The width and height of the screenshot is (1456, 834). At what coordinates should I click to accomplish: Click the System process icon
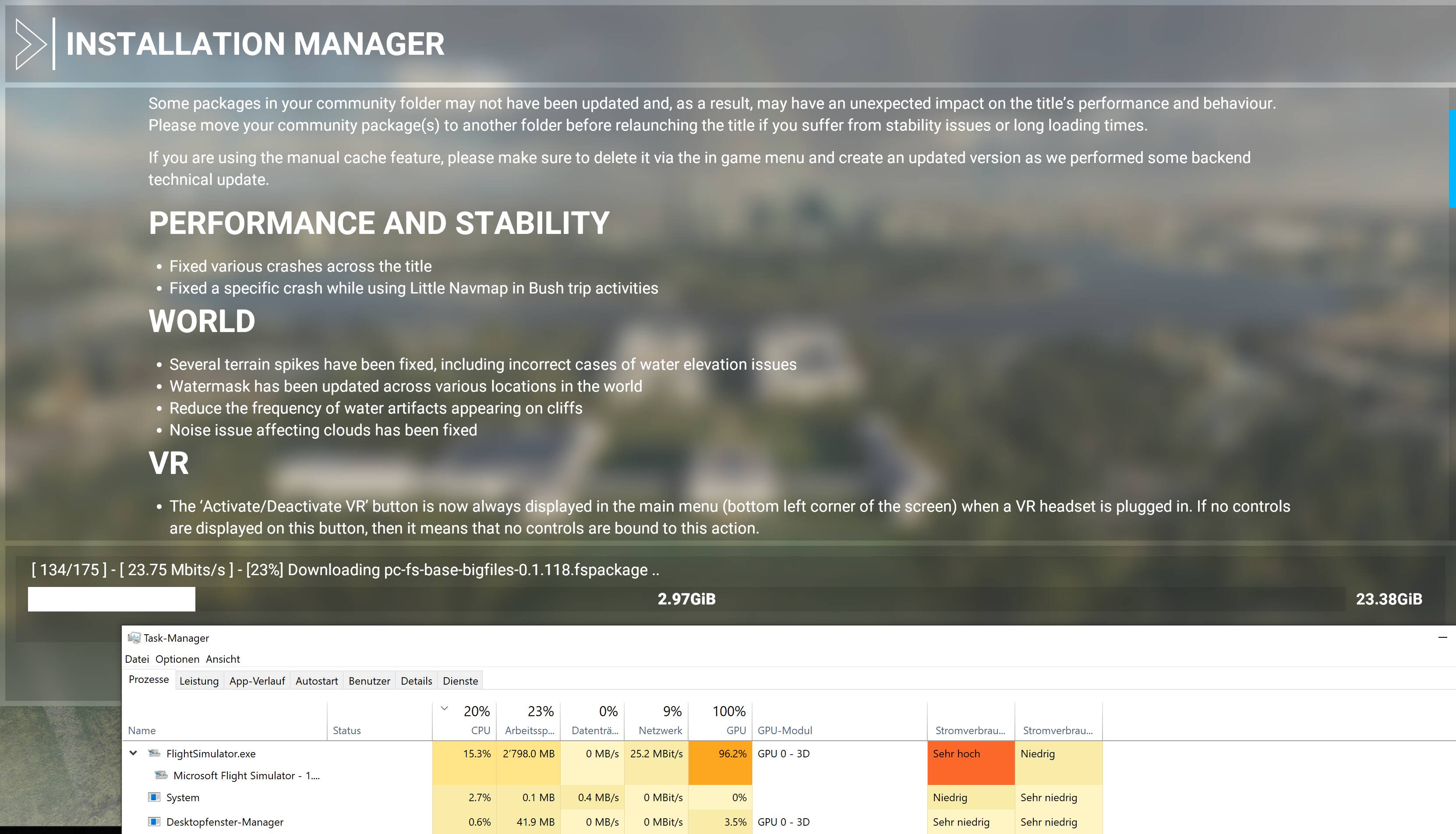154,797
